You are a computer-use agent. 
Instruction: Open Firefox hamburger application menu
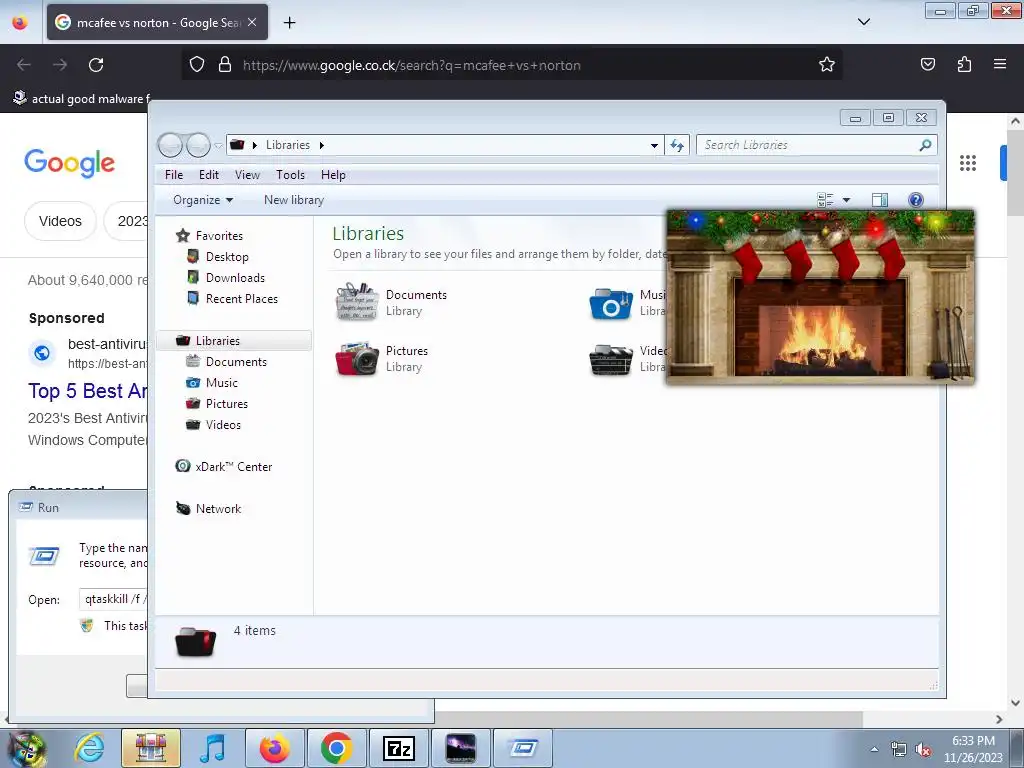point(1000,64)
